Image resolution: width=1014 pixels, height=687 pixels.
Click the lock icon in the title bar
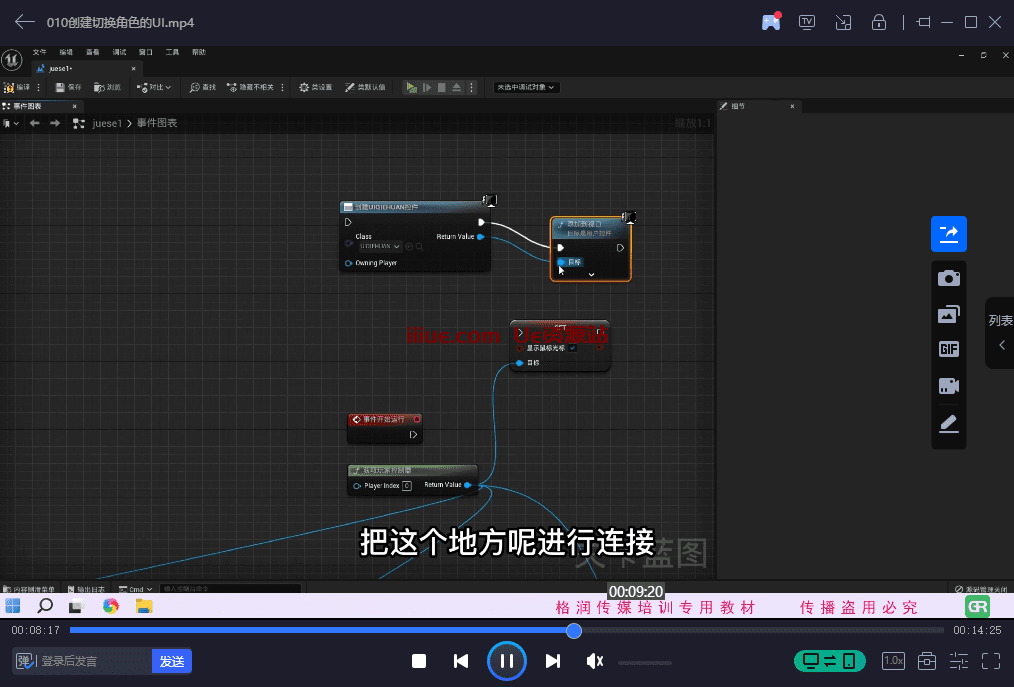point(878,22)
